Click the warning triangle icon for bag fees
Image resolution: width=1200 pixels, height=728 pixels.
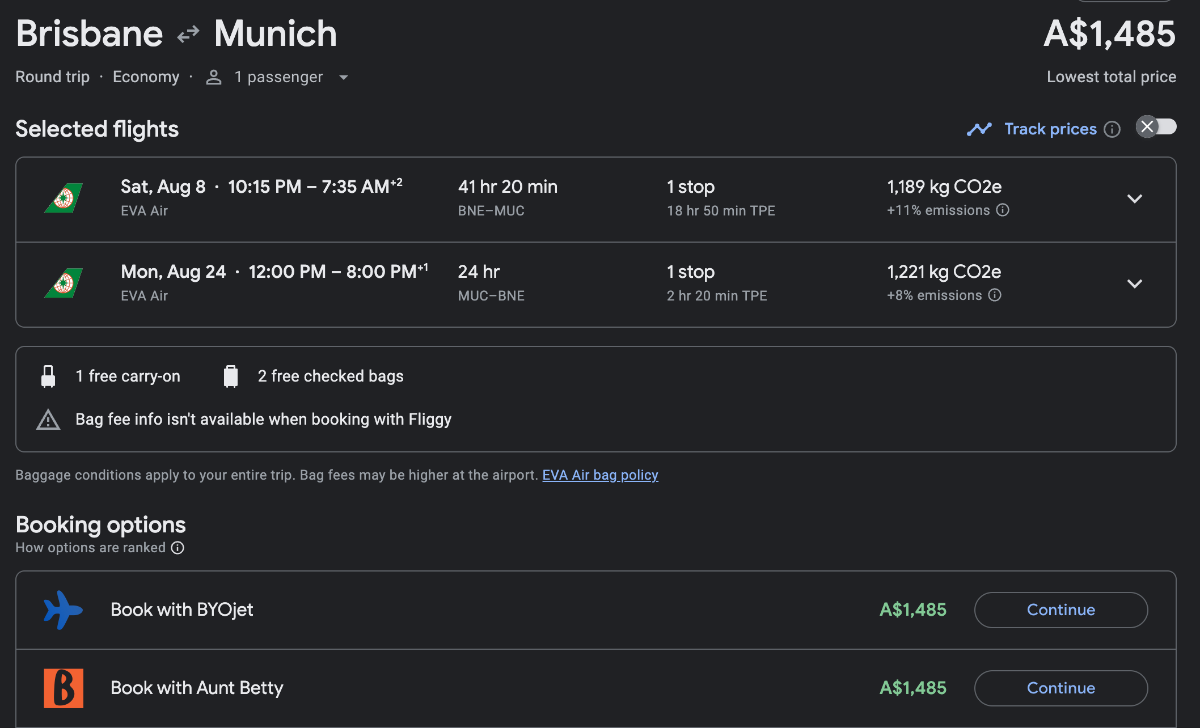pyautogui.click(x=48, y=420)
